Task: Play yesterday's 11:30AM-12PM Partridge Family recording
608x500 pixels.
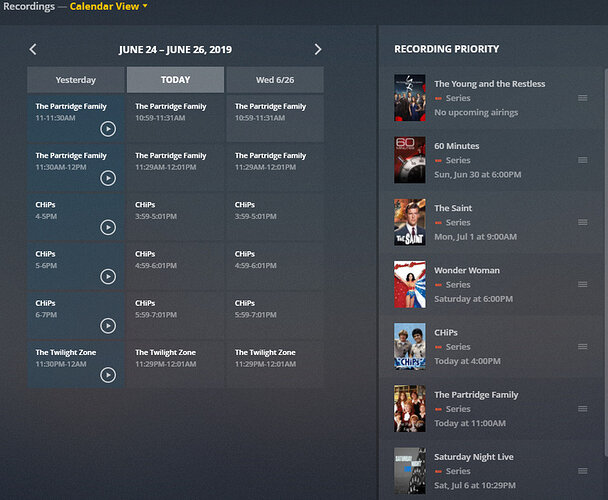Action: [108, 178]
